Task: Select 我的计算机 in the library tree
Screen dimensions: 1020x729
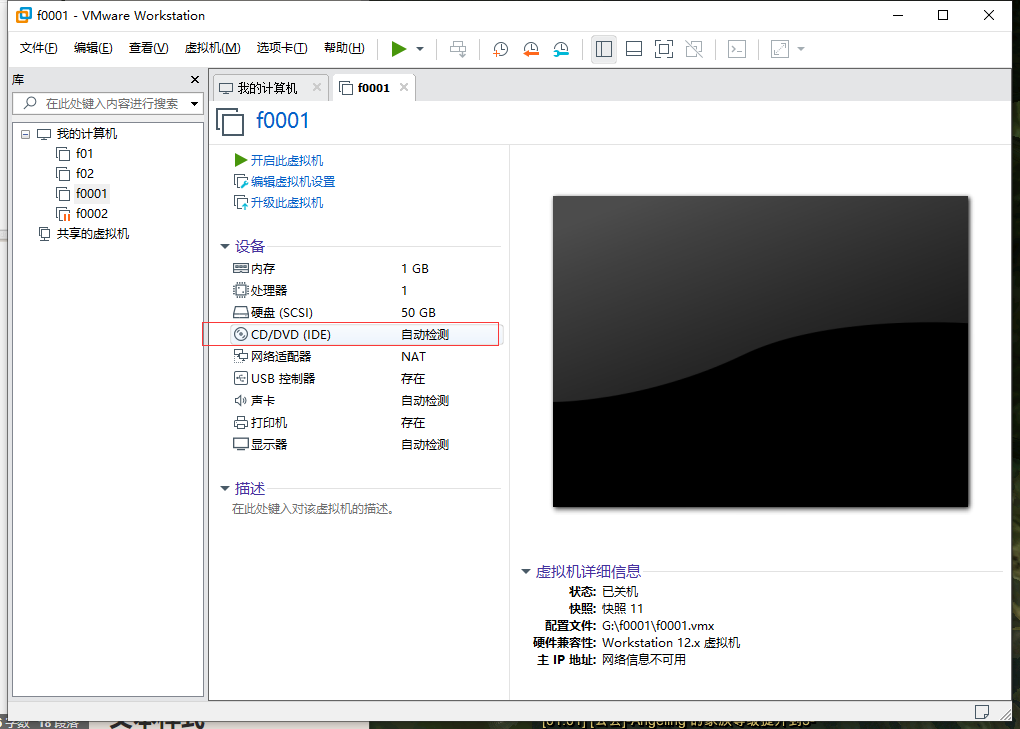Action: [x=87, y=134]
